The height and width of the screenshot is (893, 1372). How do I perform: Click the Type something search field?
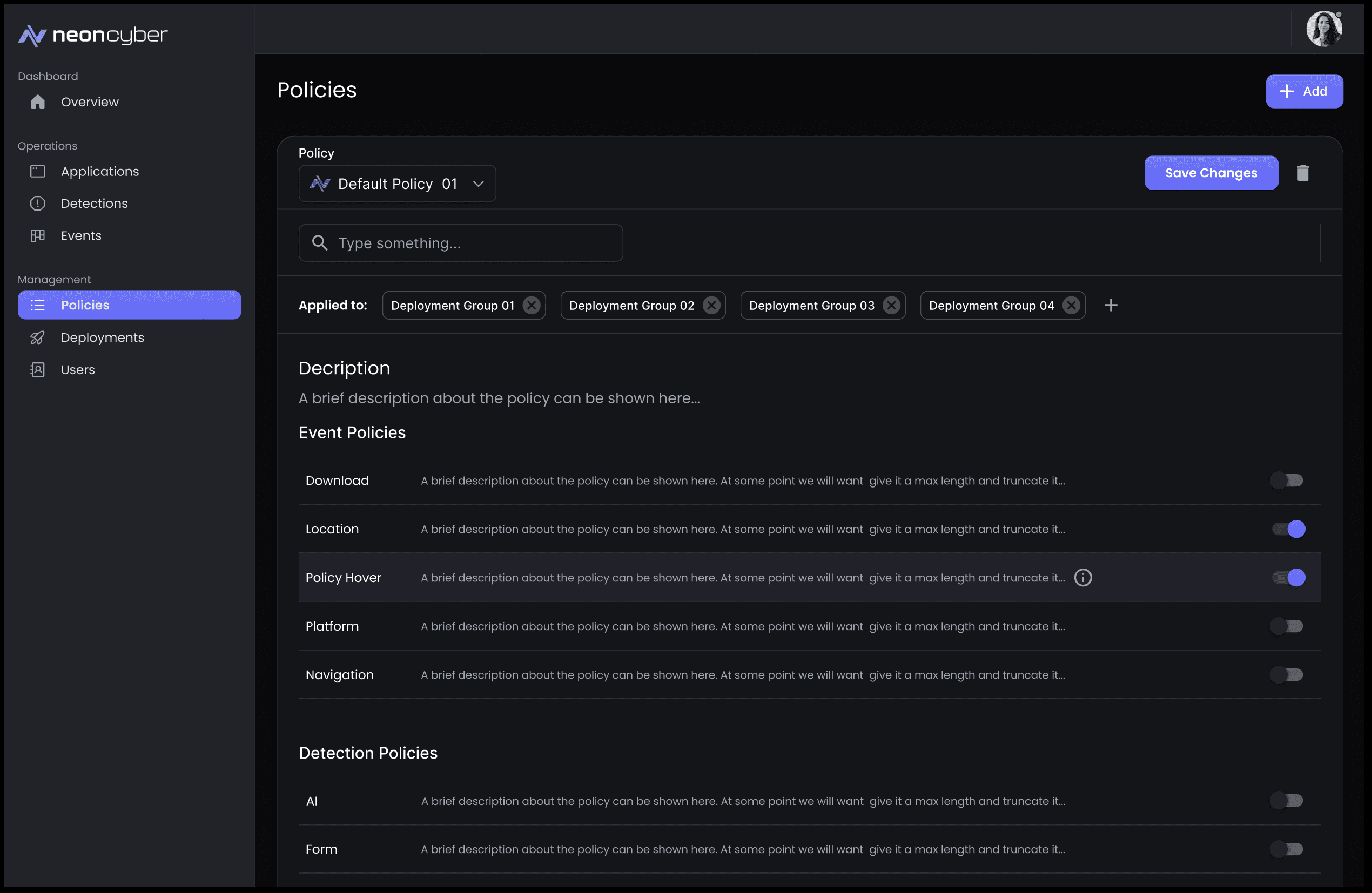point(473,243)
